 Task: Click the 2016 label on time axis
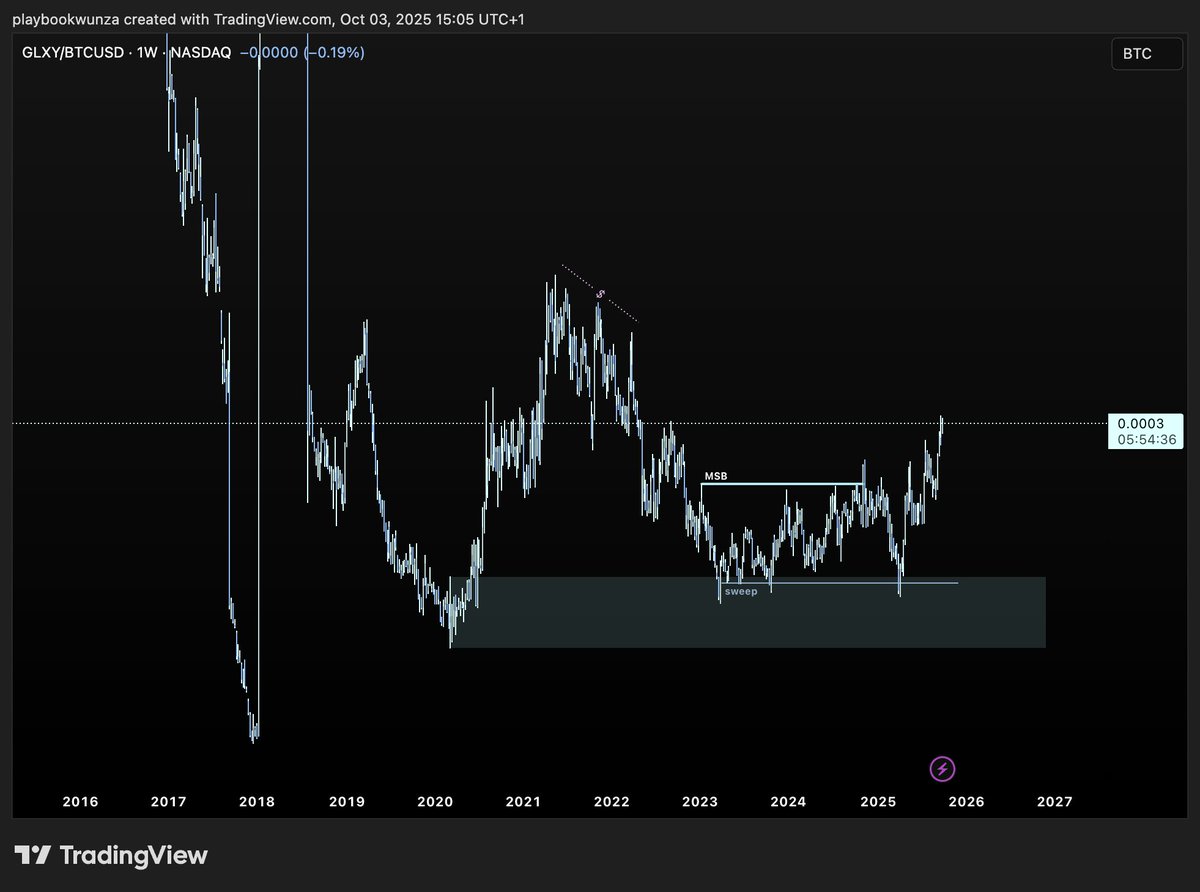coord(80,801)
